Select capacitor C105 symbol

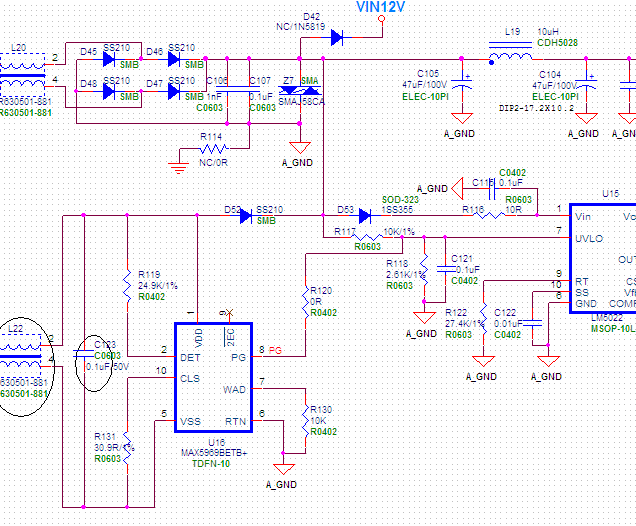point(462,83)
